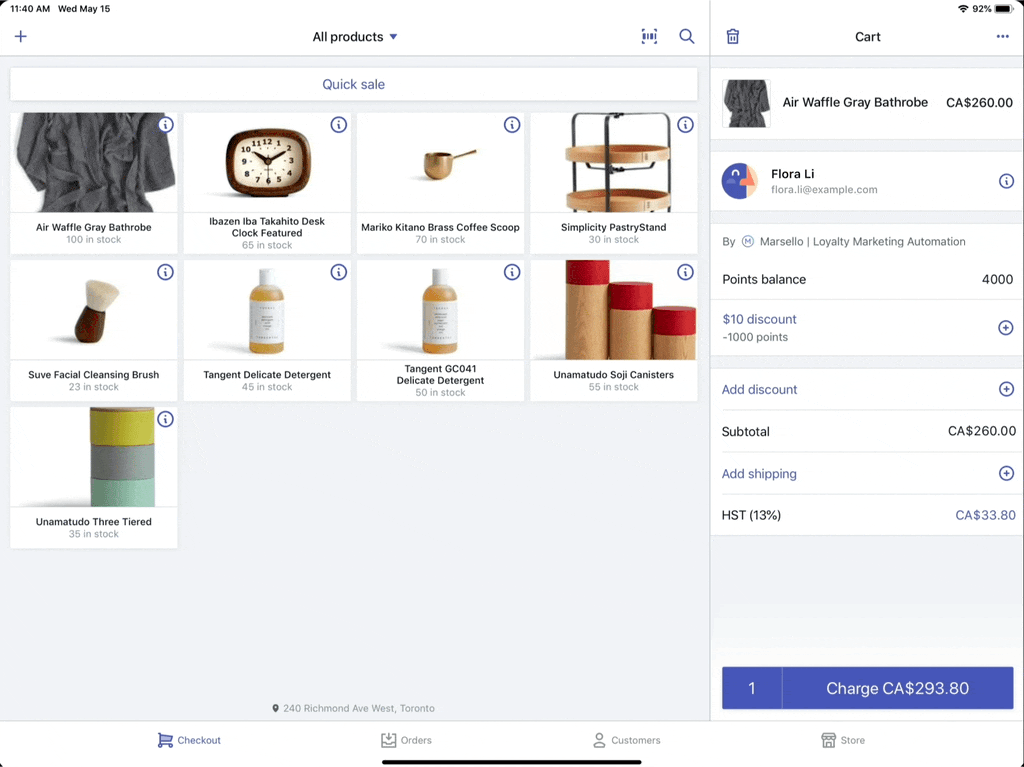Add the Brass Coffee Scoop thumbnail

pyautogui.click(x=440, y=162)
